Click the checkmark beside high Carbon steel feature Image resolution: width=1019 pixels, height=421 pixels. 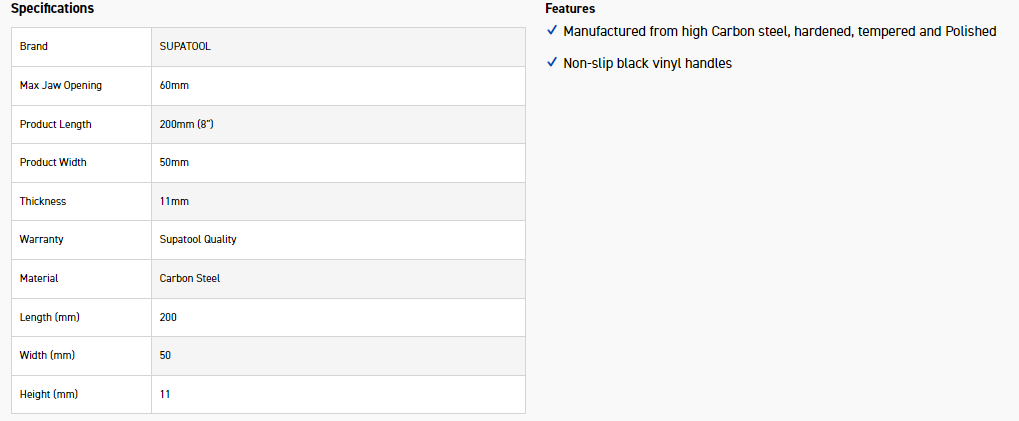[x=552, y=31]
